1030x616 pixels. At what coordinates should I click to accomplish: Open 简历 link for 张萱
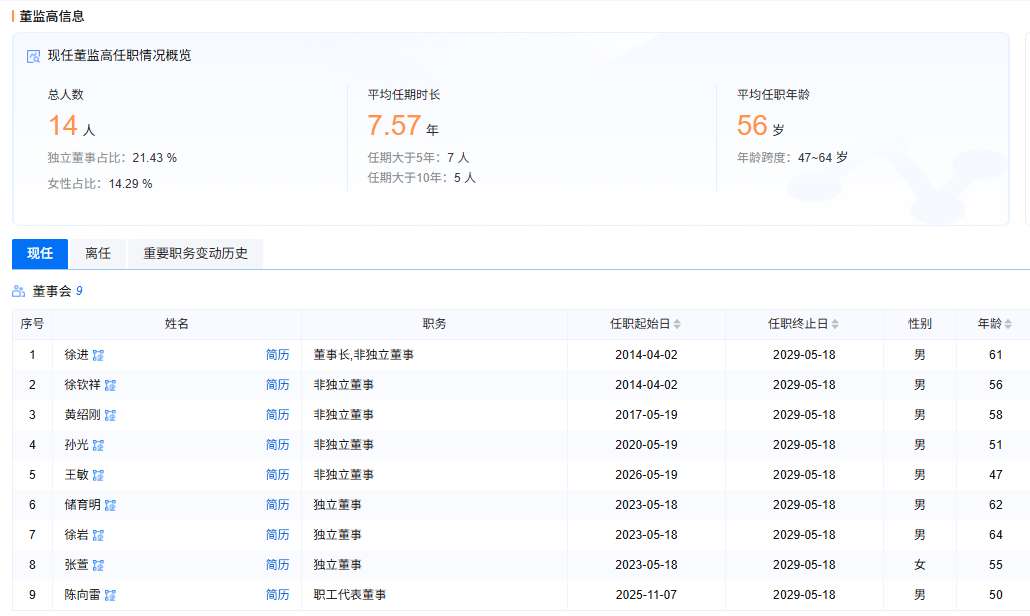click(x=277, y=565)
